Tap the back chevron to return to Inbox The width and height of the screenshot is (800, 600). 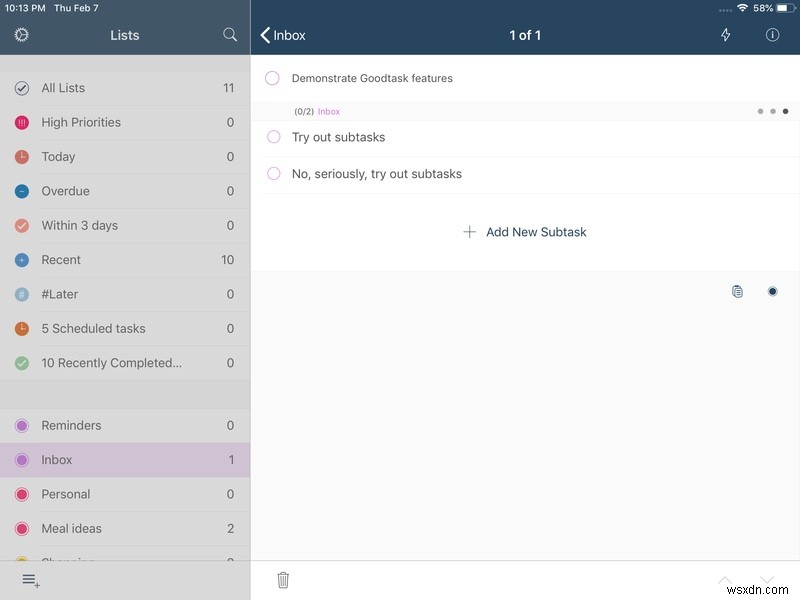tap(264, 34)
